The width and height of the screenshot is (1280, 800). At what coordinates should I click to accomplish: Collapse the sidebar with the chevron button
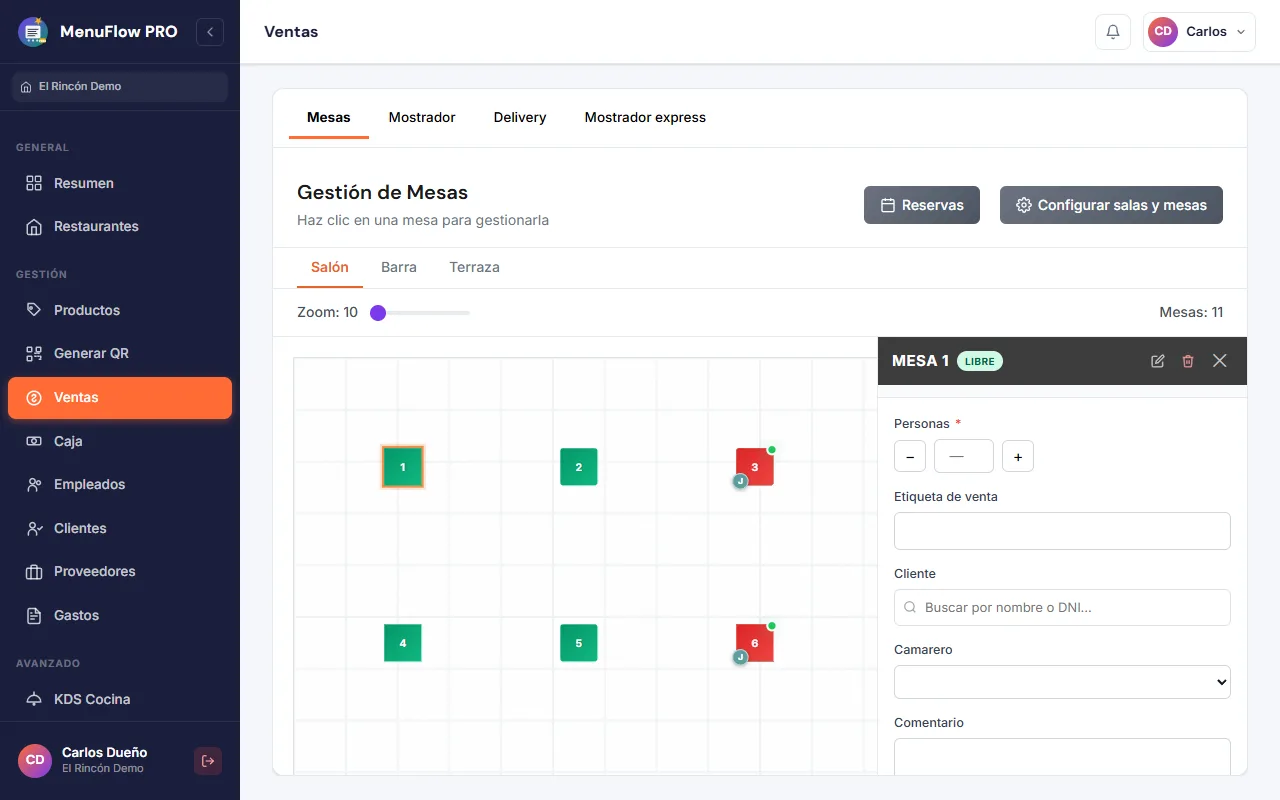point(210,32)
